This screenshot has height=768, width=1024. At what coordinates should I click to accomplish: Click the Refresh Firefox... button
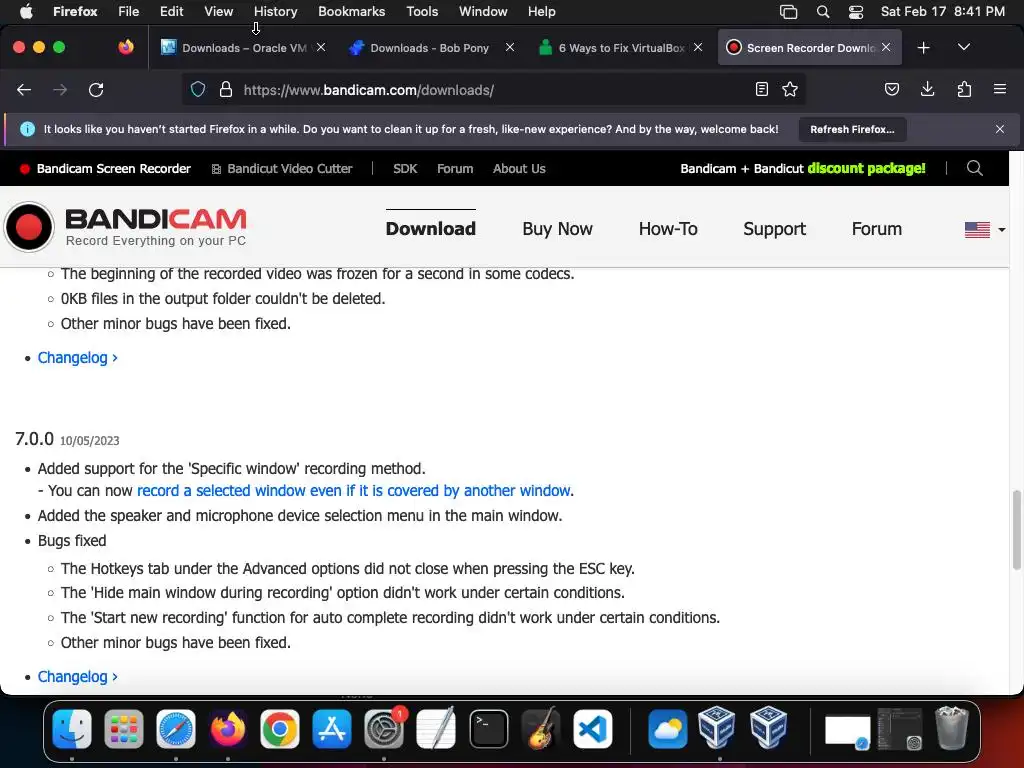coord(852,129)
